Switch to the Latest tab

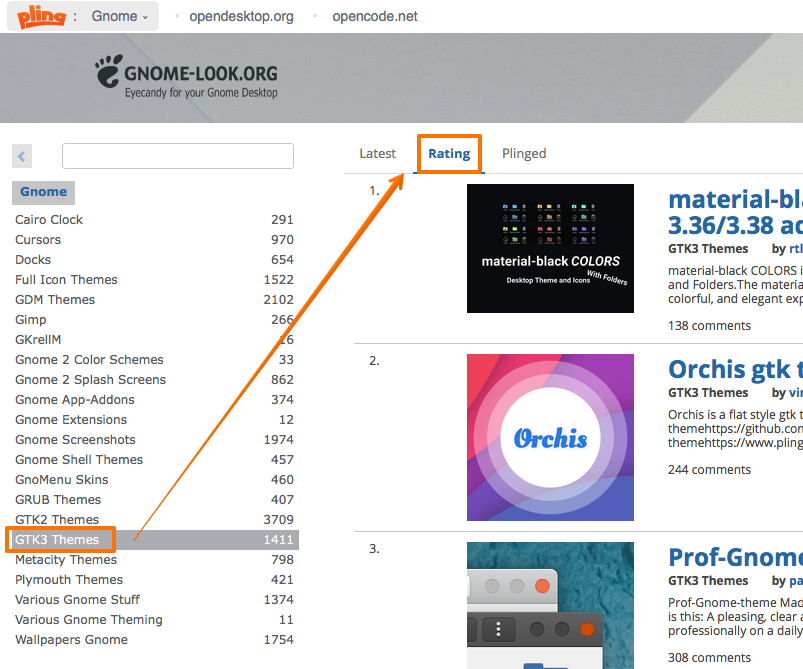[377, 154]
